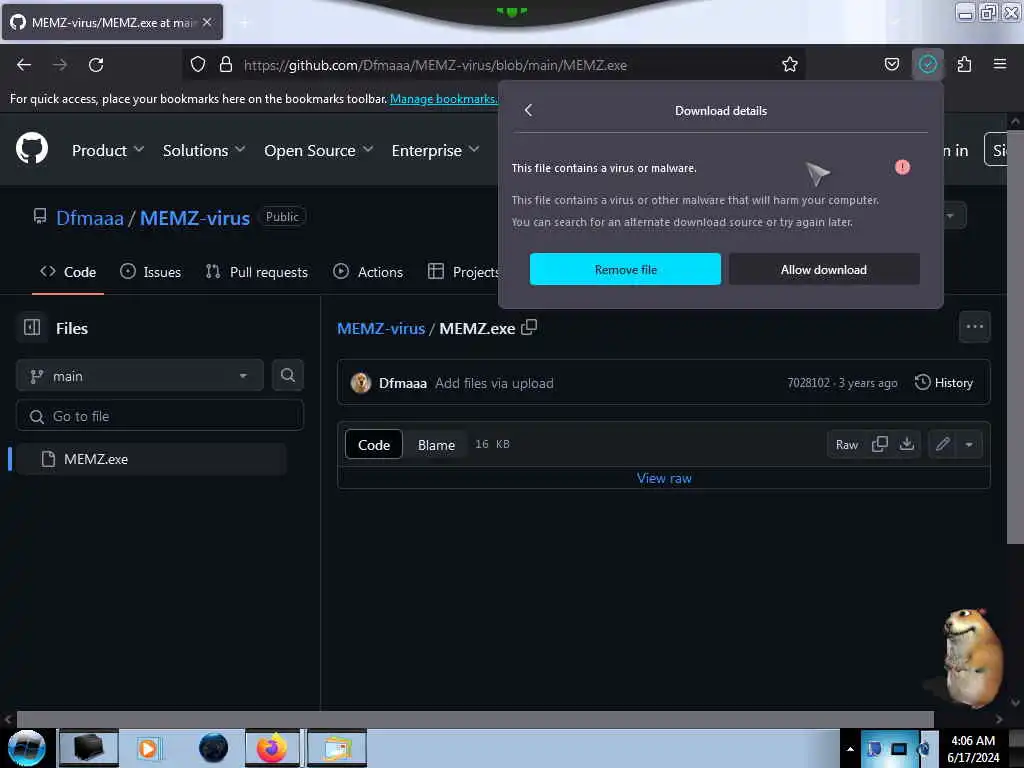The image size is (1024, 768).
Task: Open the Windows Start orb
Action: coord(27,748)
